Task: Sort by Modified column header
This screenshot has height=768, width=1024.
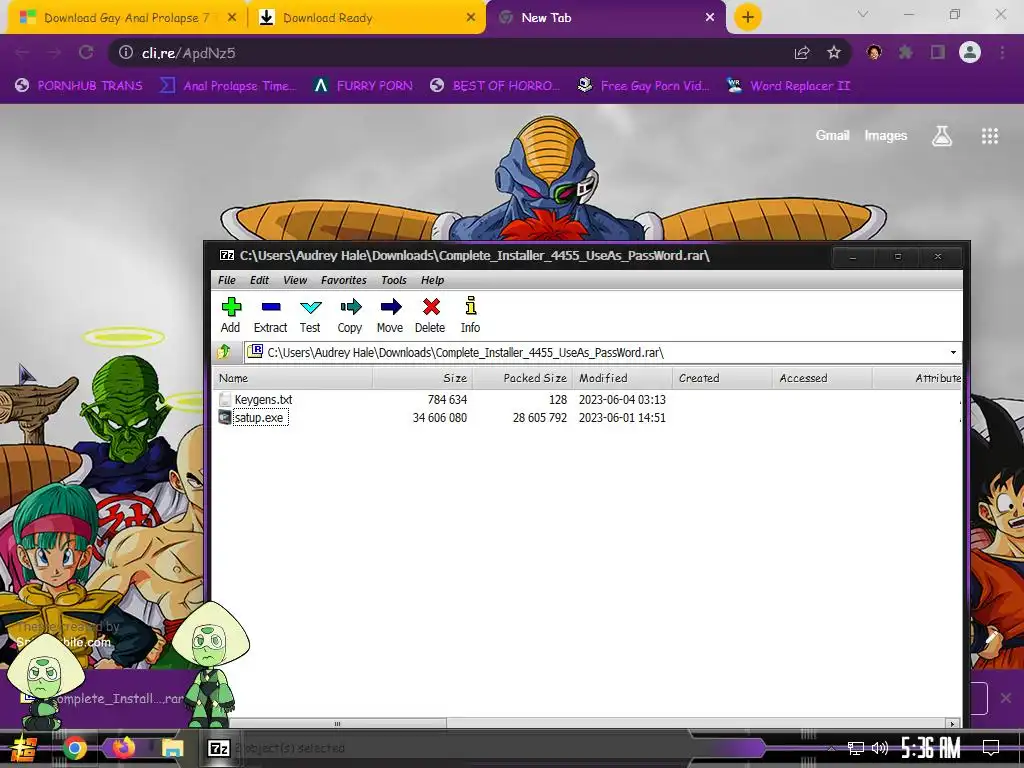Action: (x=622, y=378)
